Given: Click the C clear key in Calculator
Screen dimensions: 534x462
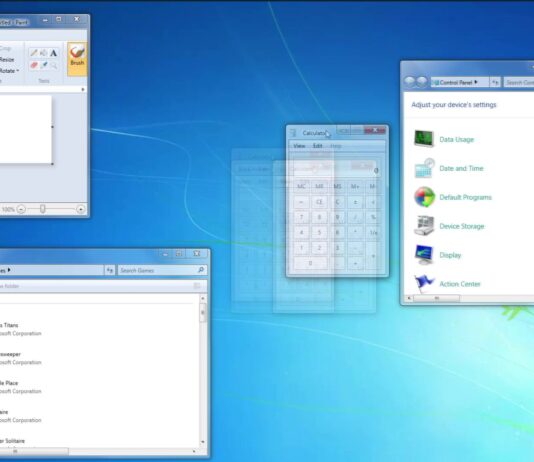Looking at the screenshot, I should (337, 202).
